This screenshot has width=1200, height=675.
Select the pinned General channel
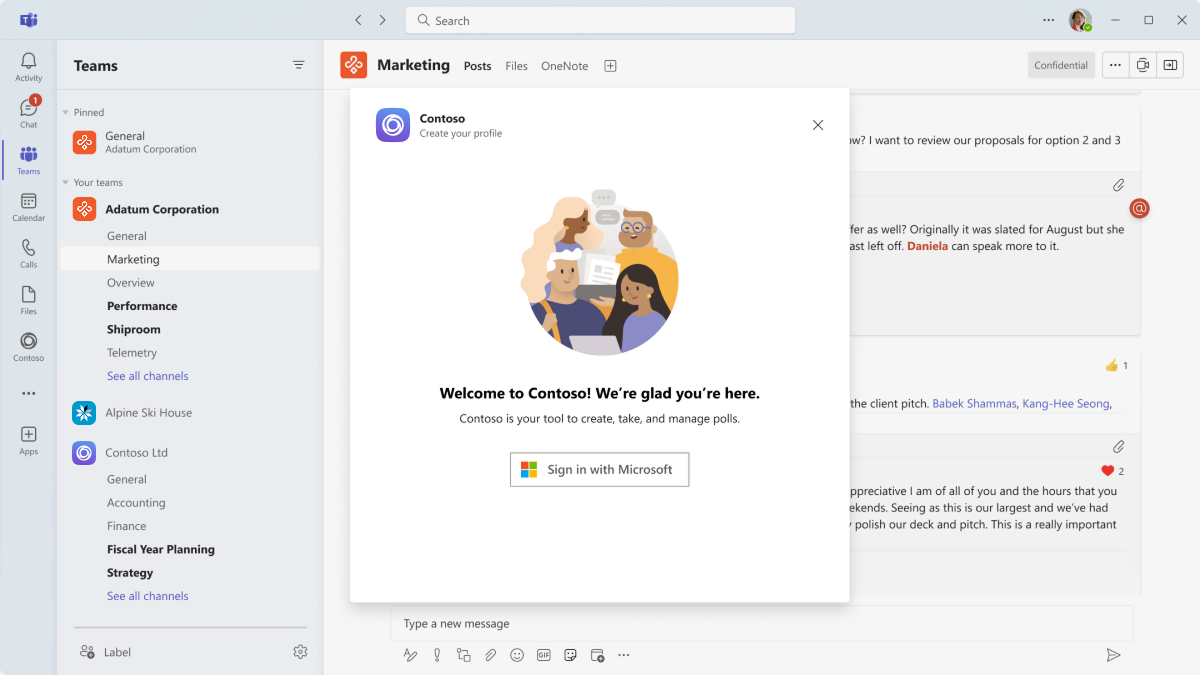click(x=190, y=142)
